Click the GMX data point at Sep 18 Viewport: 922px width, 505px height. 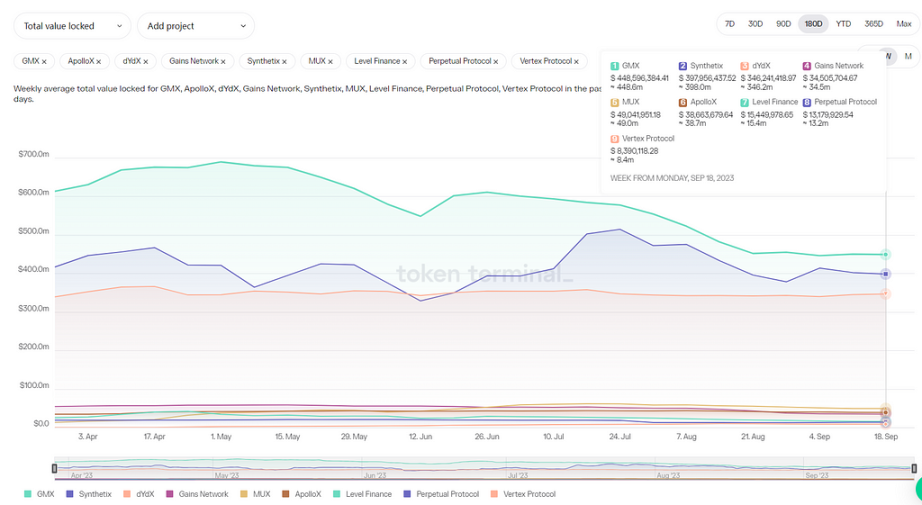pyautogui.click(x=886, y=255)
